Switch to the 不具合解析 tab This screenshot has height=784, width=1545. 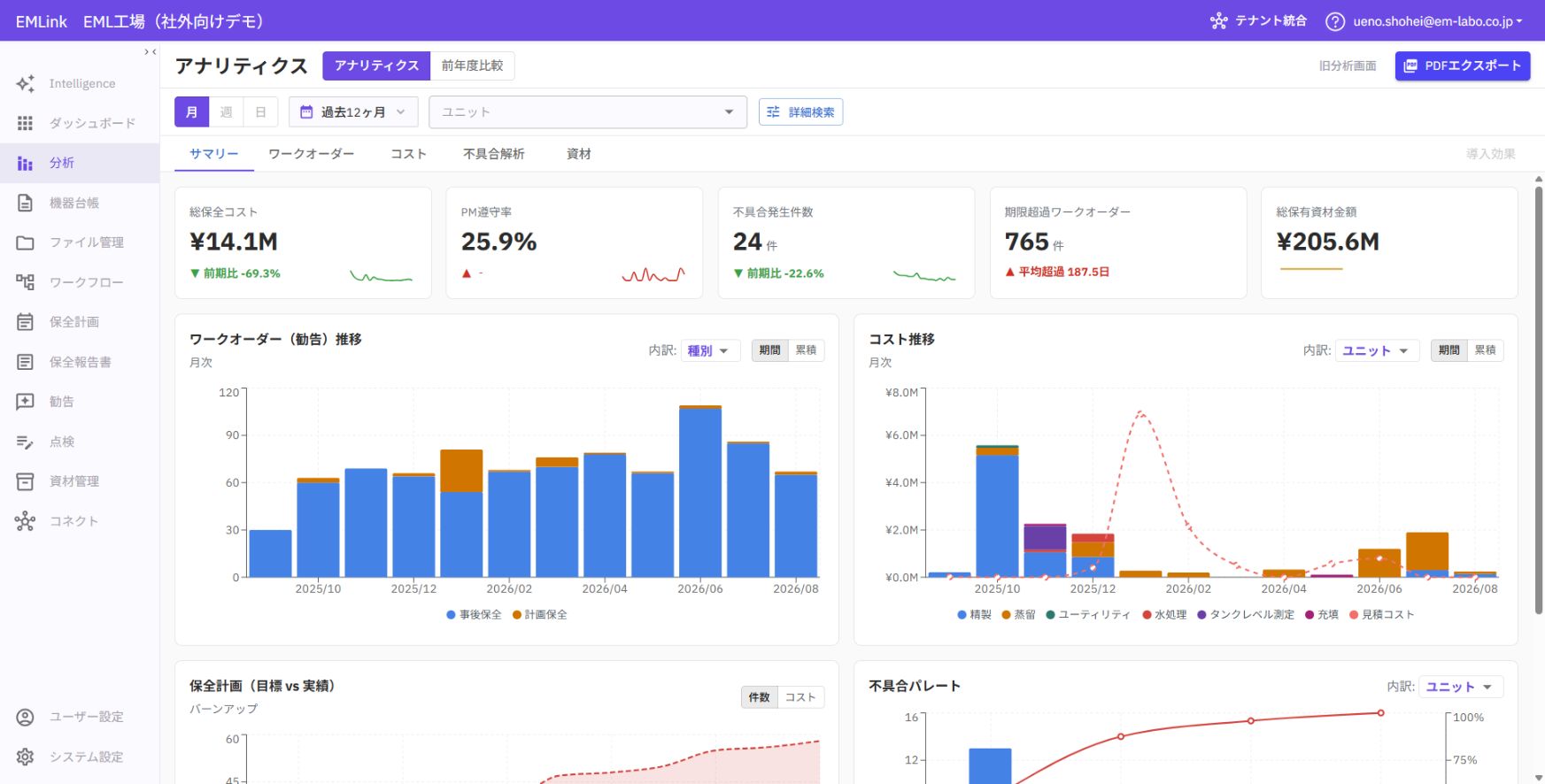click(494, 154)
